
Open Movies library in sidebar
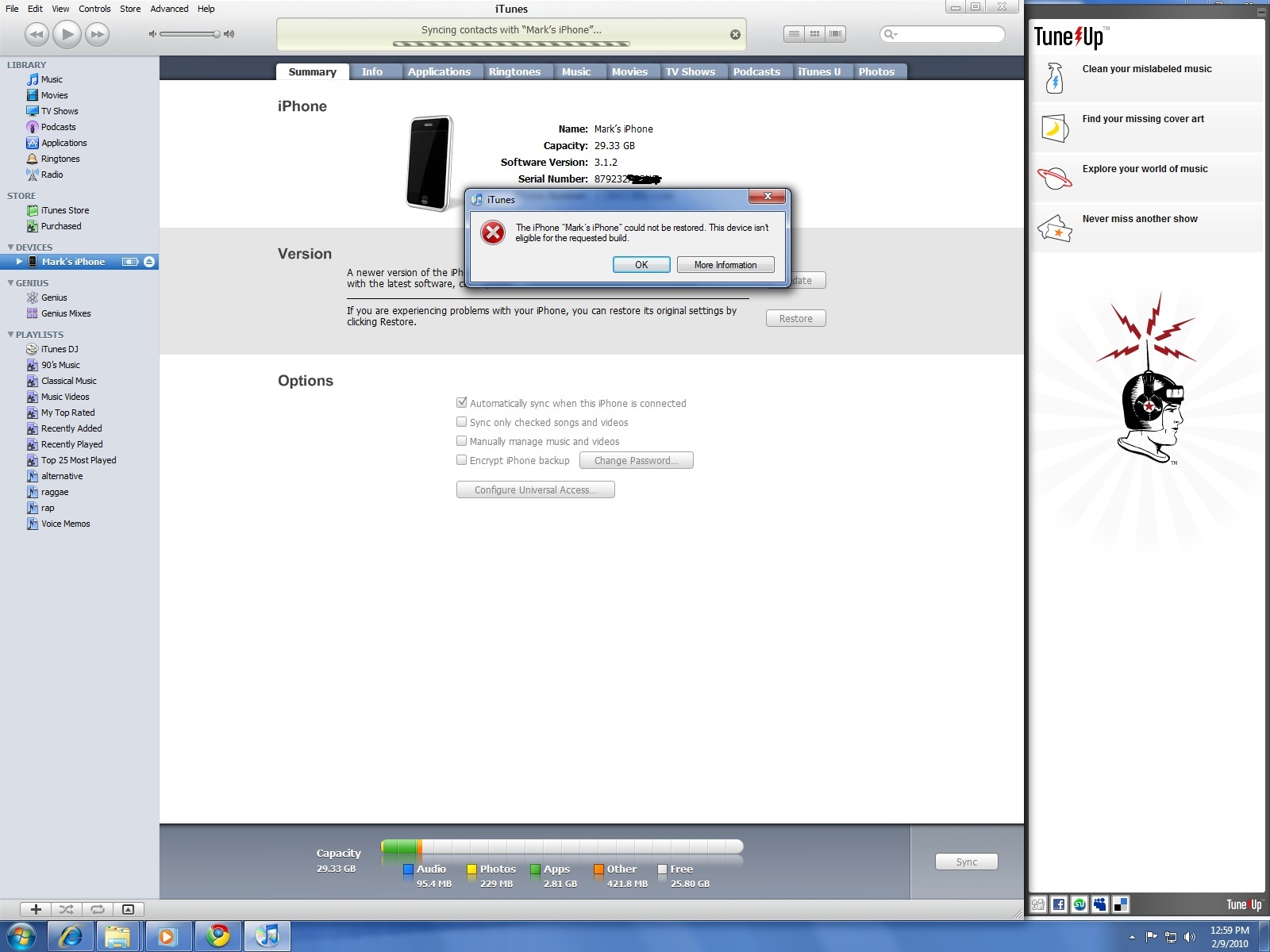pos(54,95)
